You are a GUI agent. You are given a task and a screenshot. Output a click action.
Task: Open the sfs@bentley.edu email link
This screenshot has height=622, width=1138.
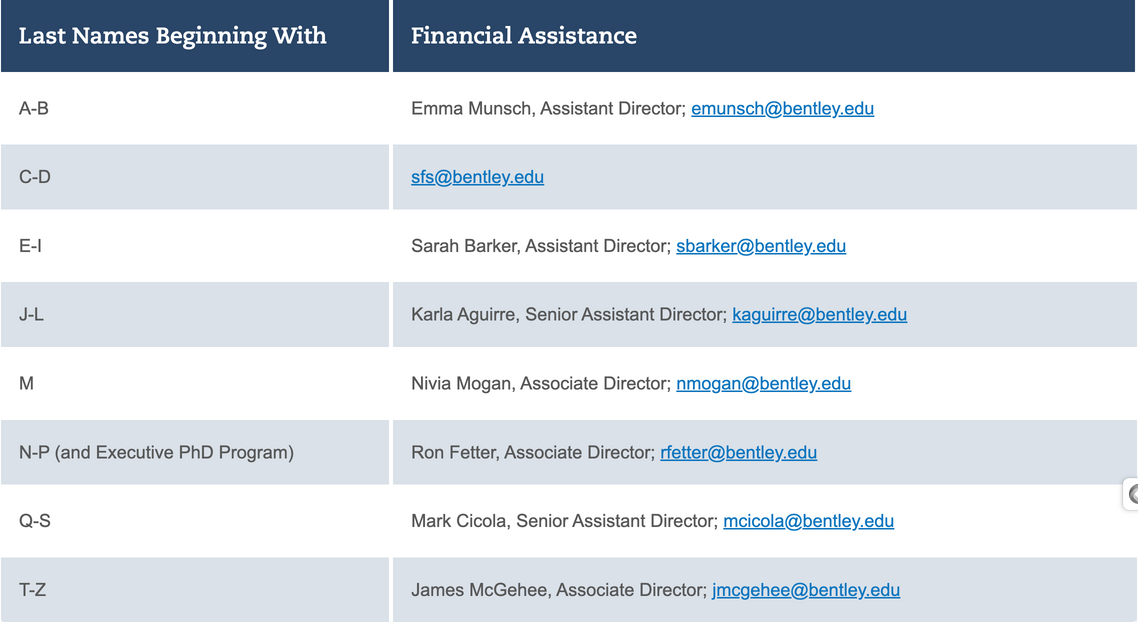(477, 177)
